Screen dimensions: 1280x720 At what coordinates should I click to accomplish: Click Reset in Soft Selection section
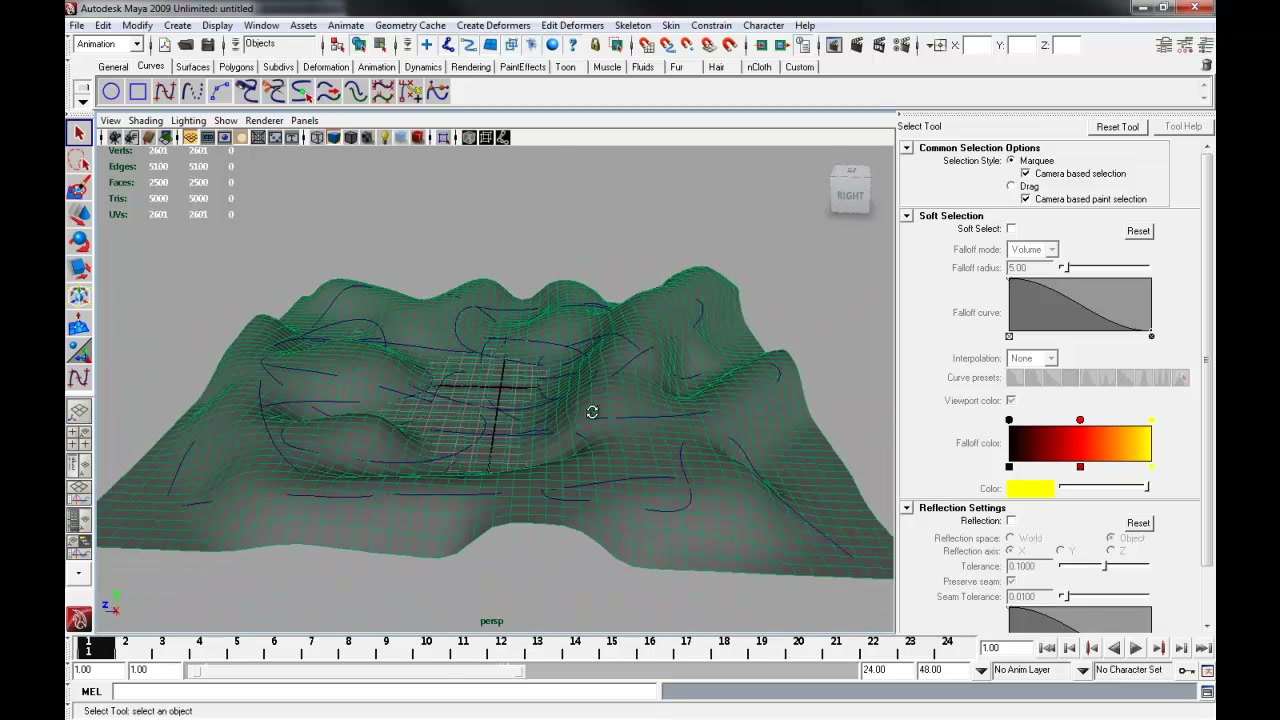pos(1138,231)
